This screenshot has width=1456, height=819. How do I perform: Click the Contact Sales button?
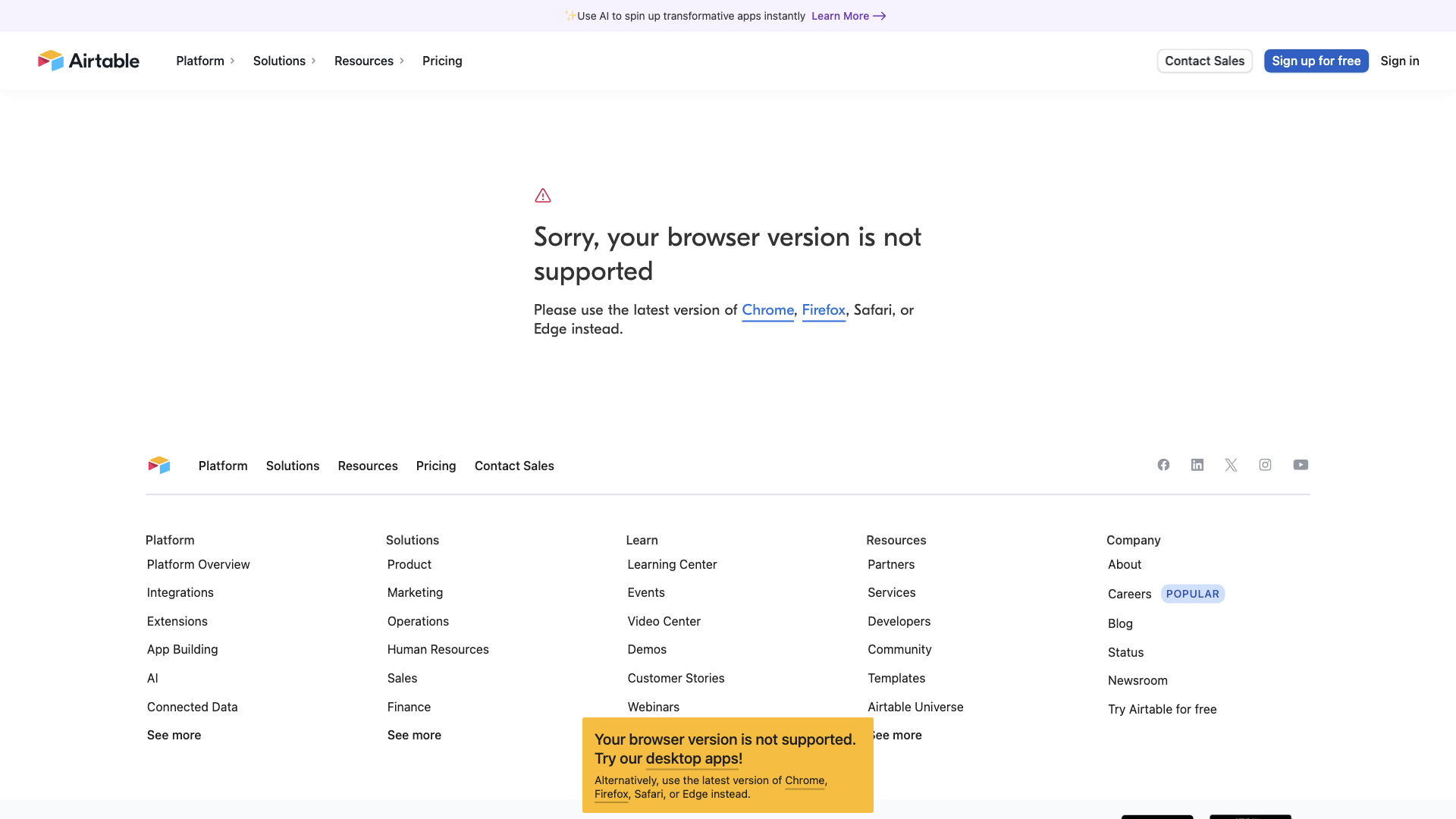point(1204,61)
